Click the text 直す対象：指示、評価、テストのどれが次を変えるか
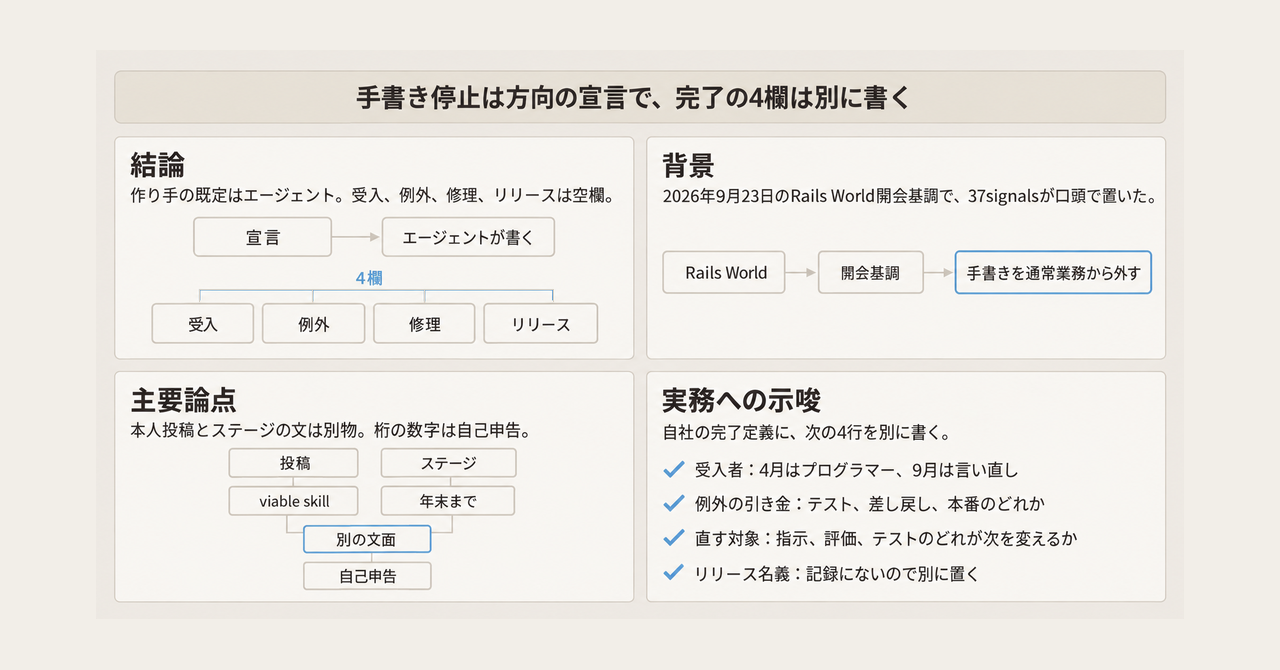 click(886, 538)
